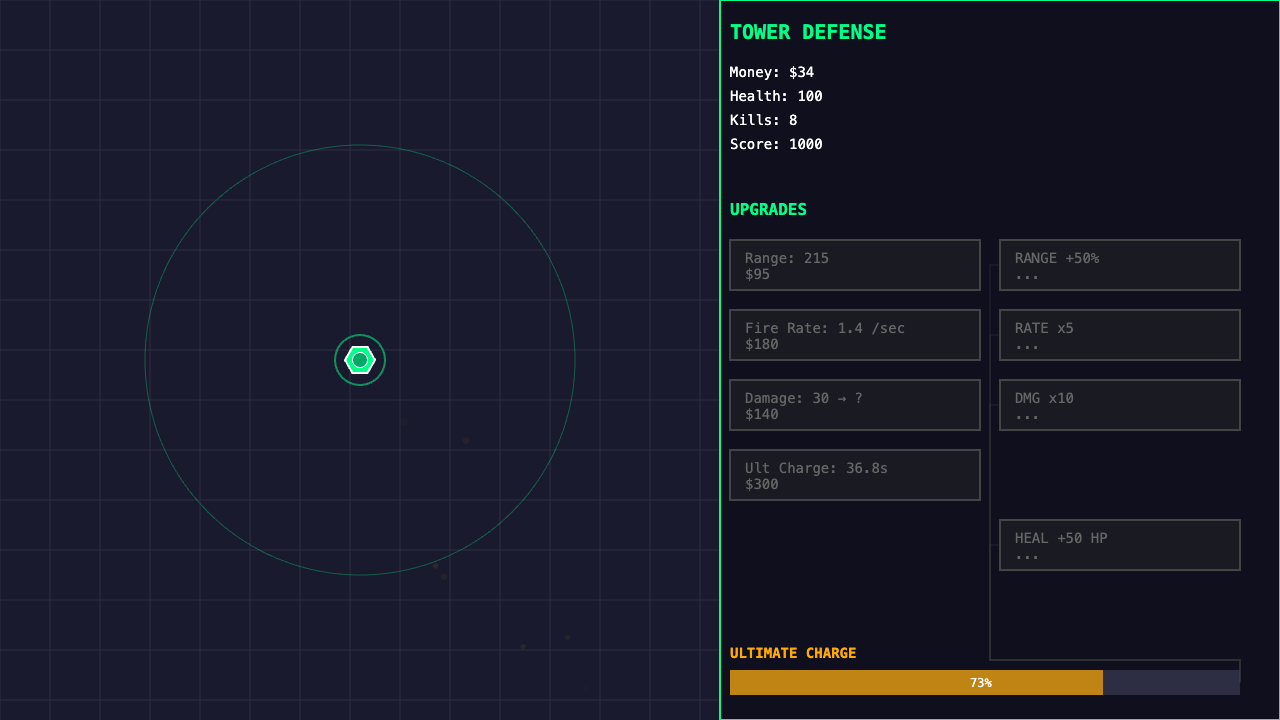Click the Health: 100 stat

pyautogui.click(x=776, y=96)
